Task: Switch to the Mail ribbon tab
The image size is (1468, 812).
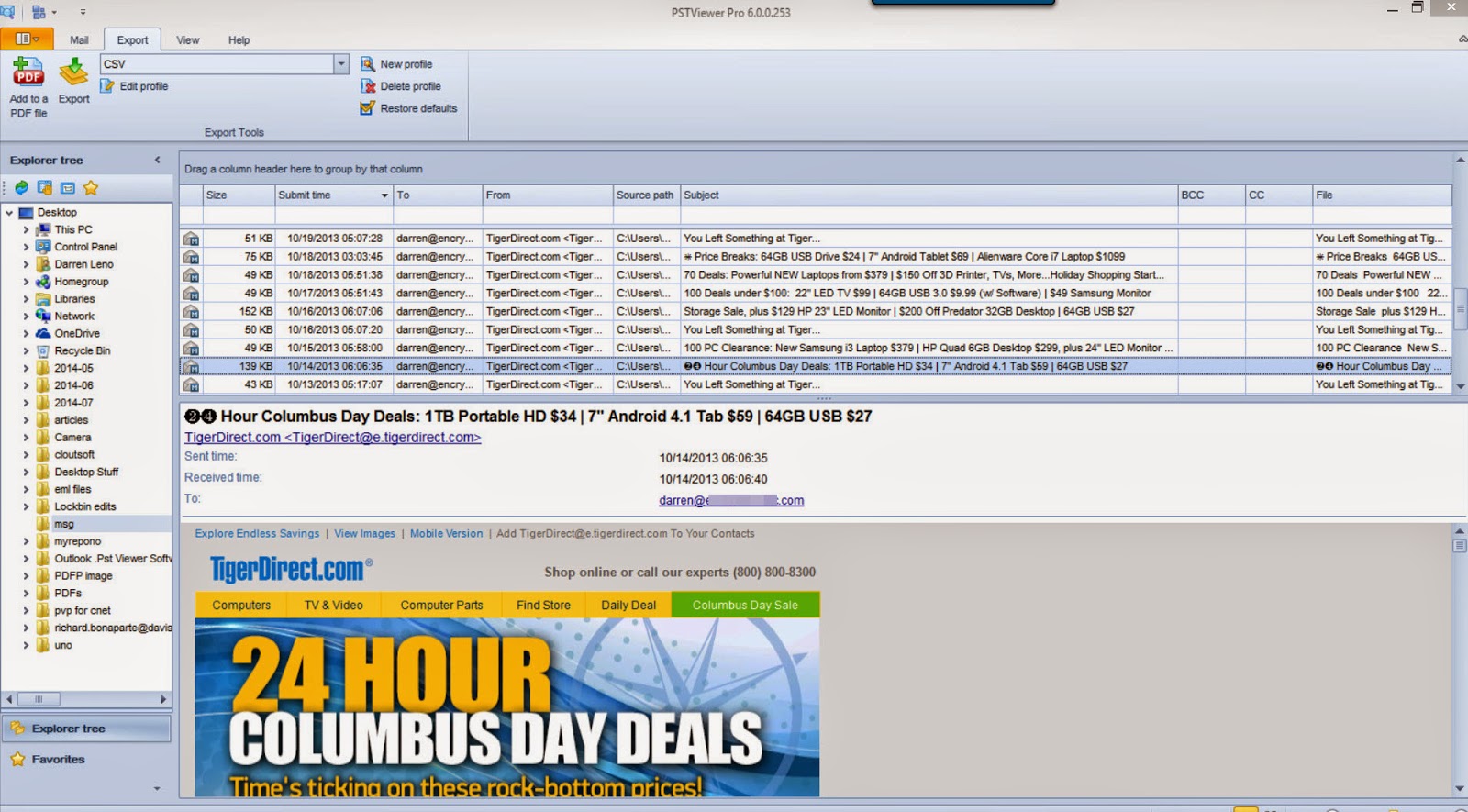Action: point(79,40)
